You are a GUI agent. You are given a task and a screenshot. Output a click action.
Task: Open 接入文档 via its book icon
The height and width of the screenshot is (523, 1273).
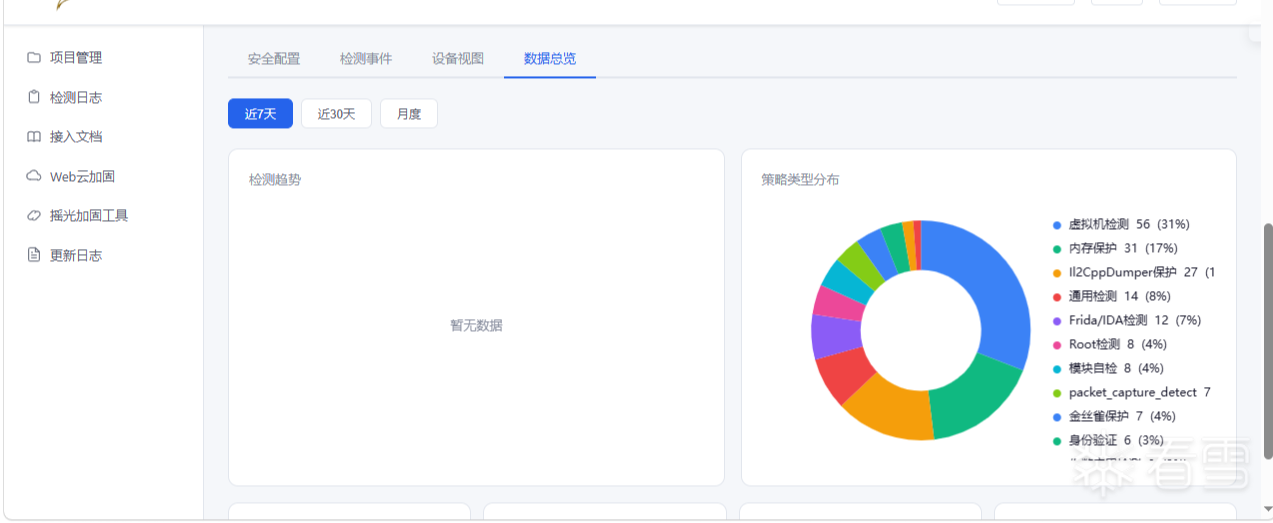34,137
